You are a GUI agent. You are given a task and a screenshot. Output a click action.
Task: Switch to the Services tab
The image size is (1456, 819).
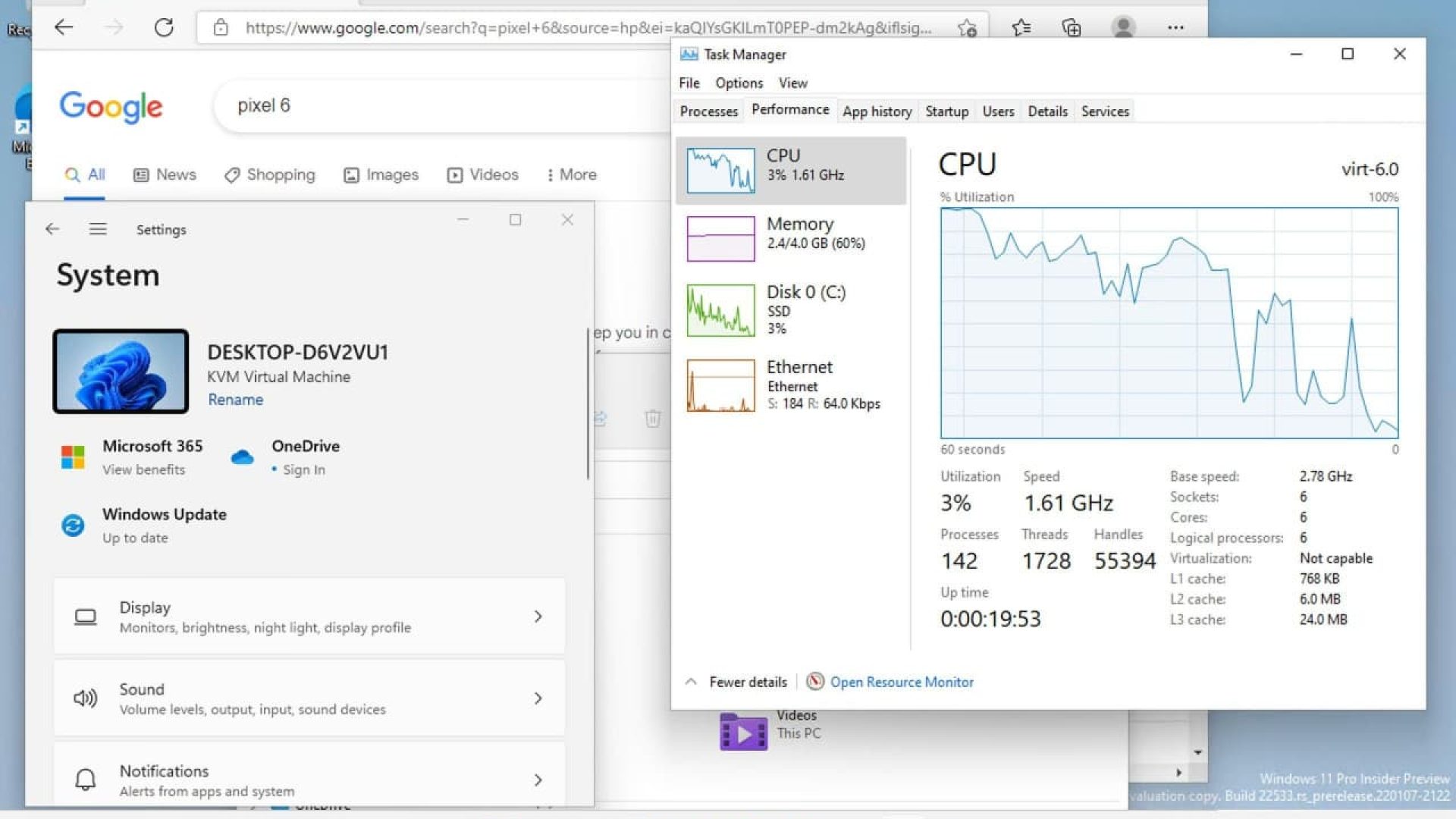click(x=1105, y=111)
